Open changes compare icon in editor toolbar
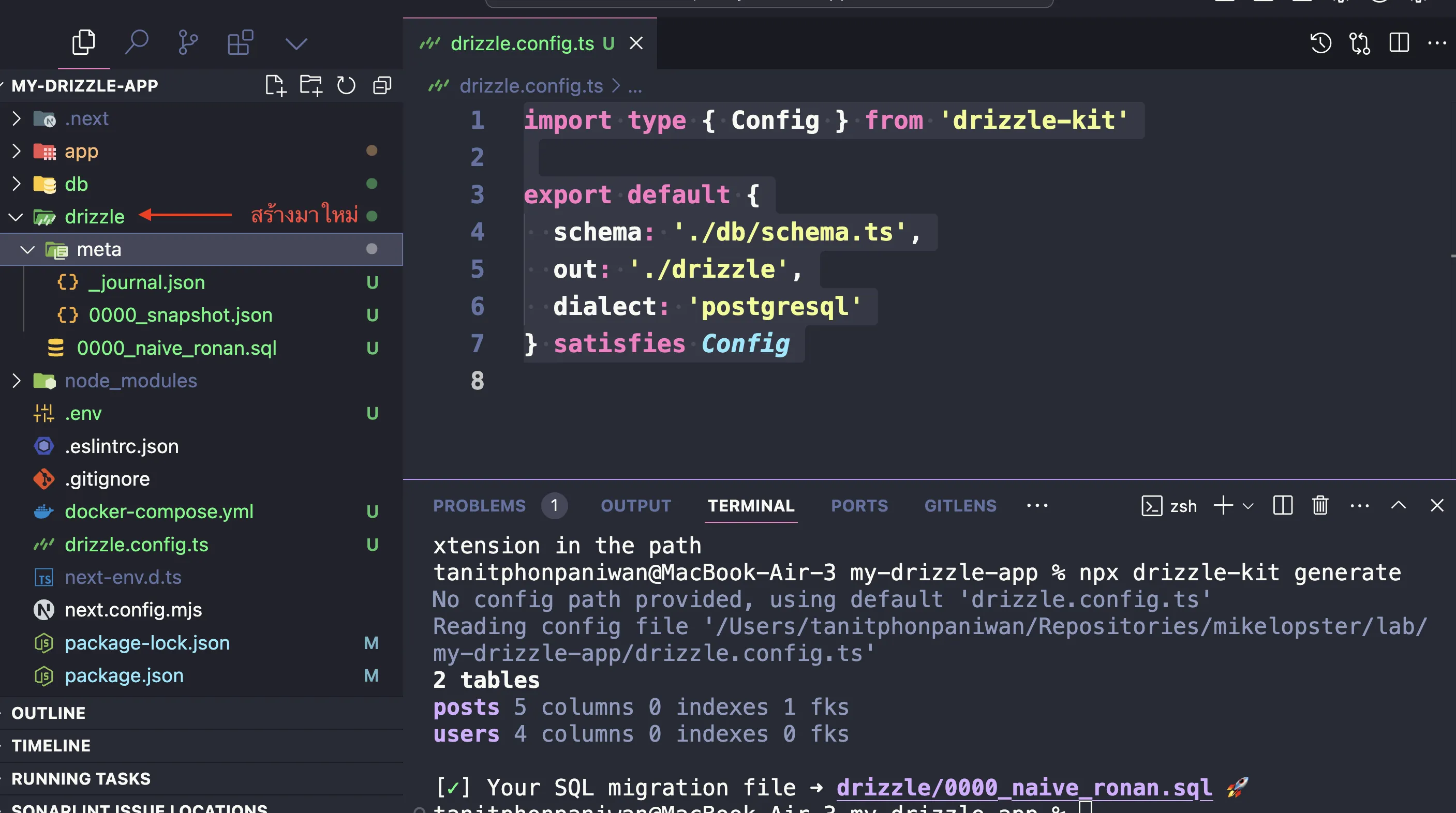Image resolution: width=1456 pixels, height=813 pixels. (x=1359, y=43)
